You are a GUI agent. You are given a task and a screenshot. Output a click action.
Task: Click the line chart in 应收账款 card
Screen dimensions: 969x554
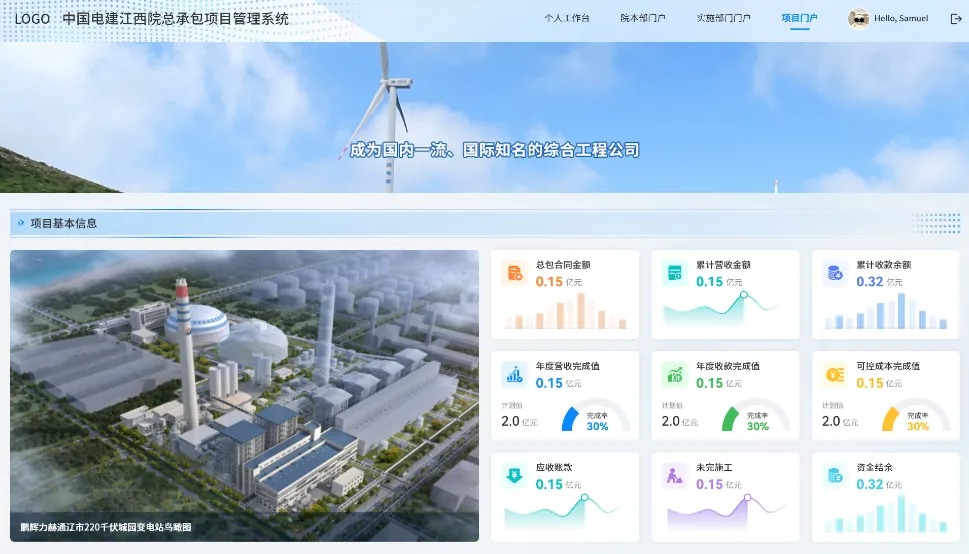[562, 511]
